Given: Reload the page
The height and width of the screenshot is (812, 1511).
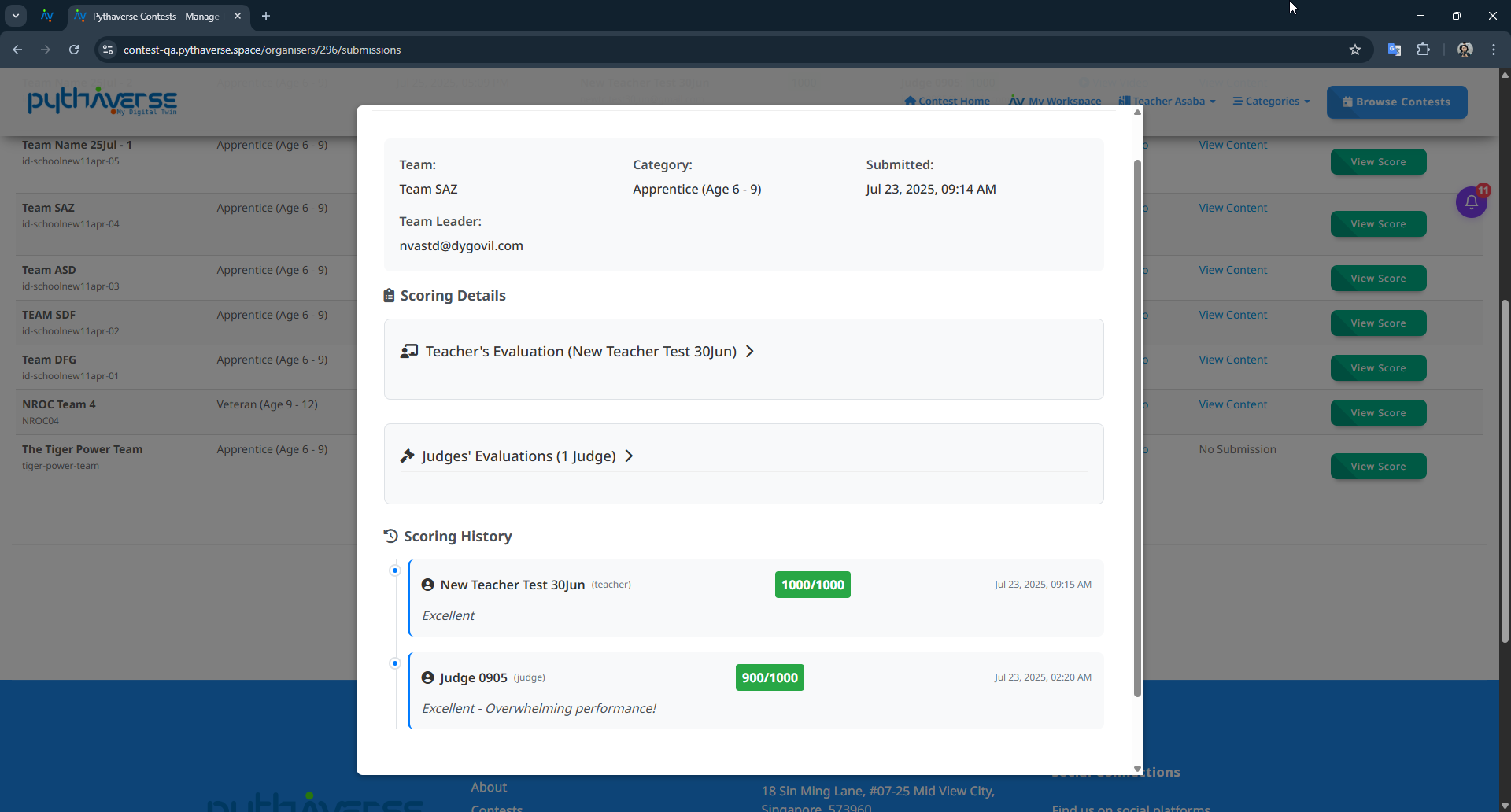Looking at the screenshot, I should pyautogui.click(x=74, y=50).
